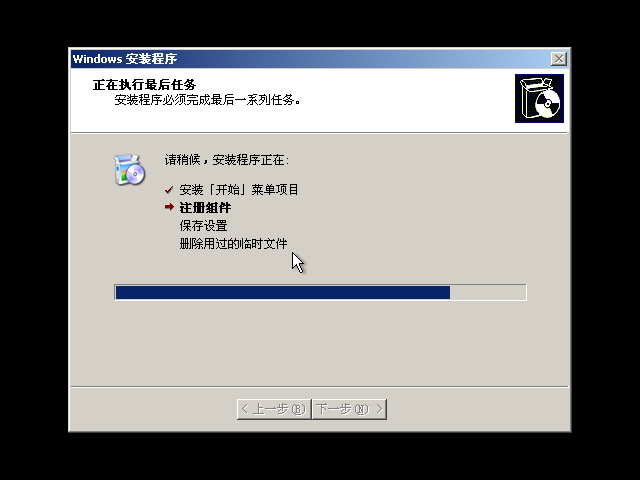Click the right angle bracket on the 下一步 button
Viewport: 640px width, 480px height.
[x=379, y=409]
